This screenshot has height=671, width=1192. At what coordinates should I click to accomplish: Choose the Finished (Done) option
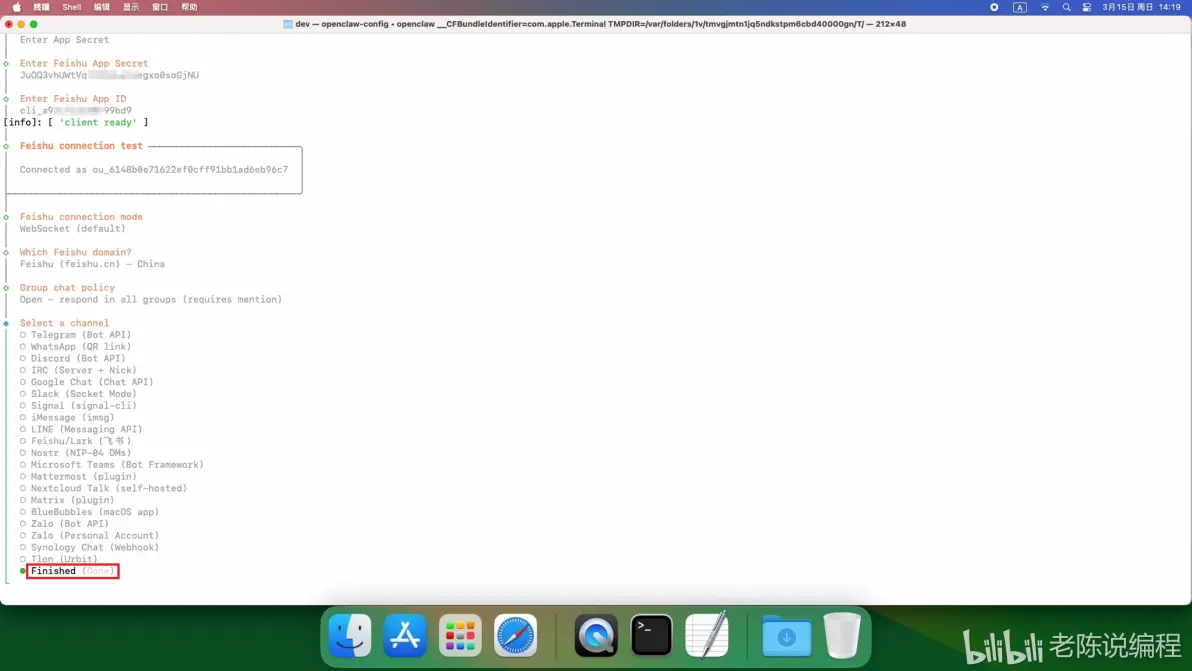(72, 571)
